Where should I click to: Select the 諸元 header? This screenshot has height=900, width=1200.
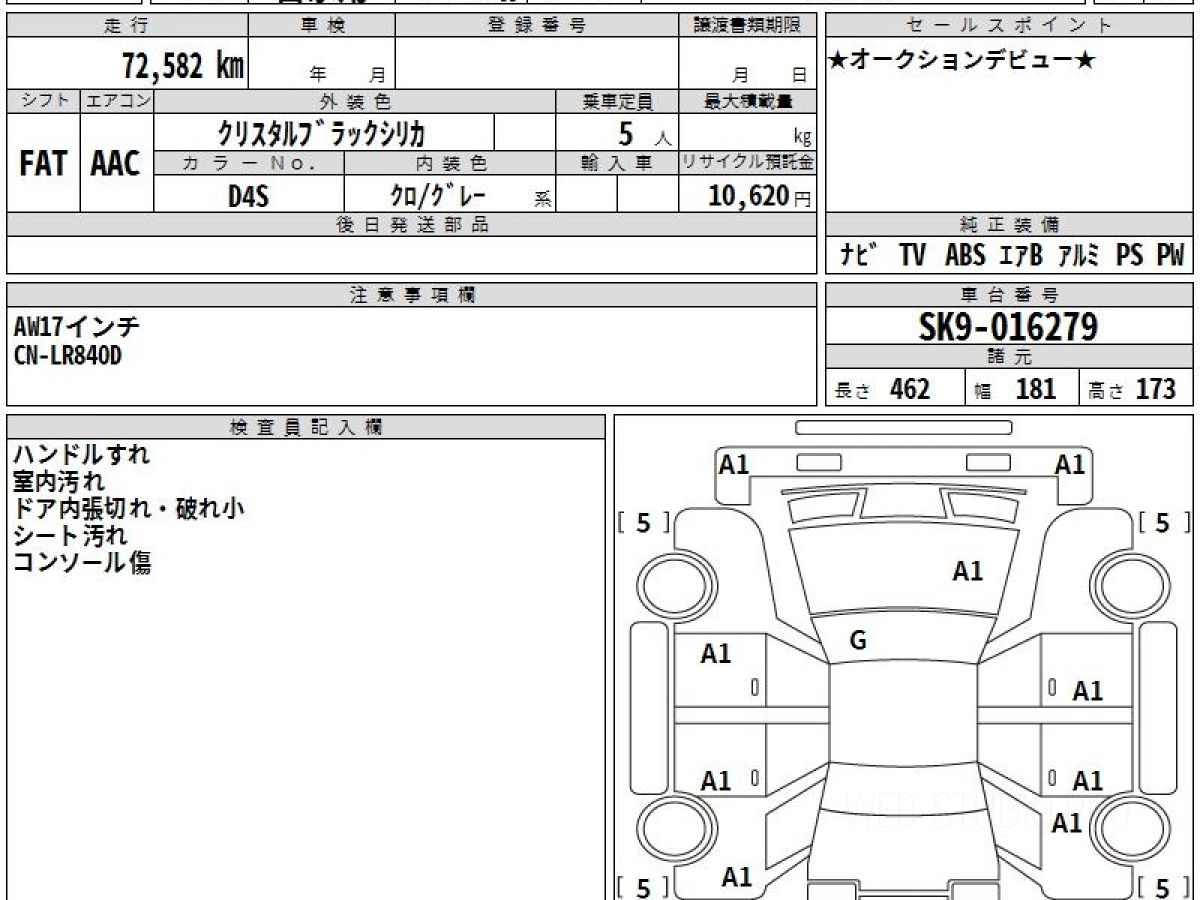pos(1010,357)
